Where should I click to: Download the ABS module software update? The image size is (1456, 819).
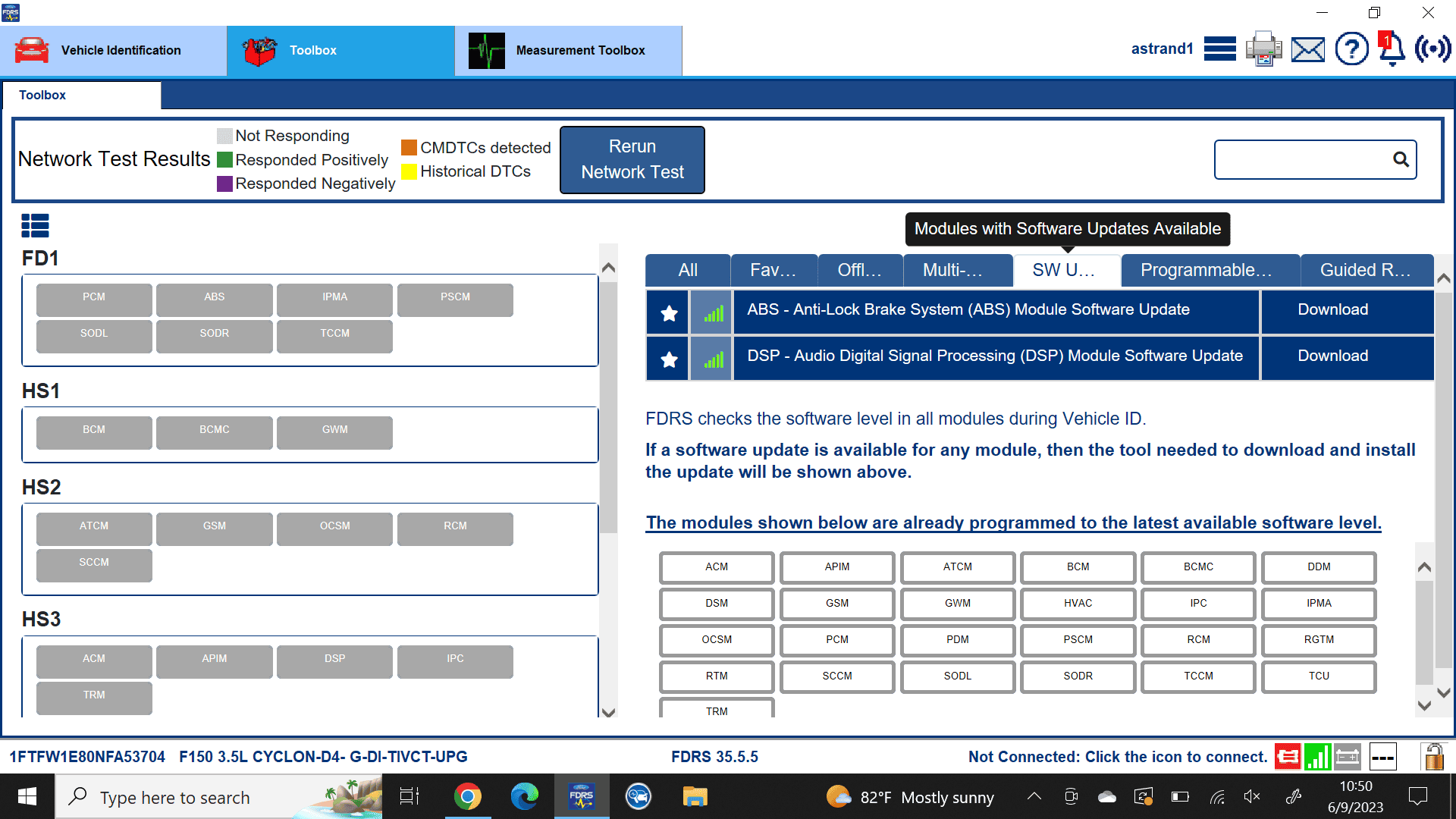1332,310
